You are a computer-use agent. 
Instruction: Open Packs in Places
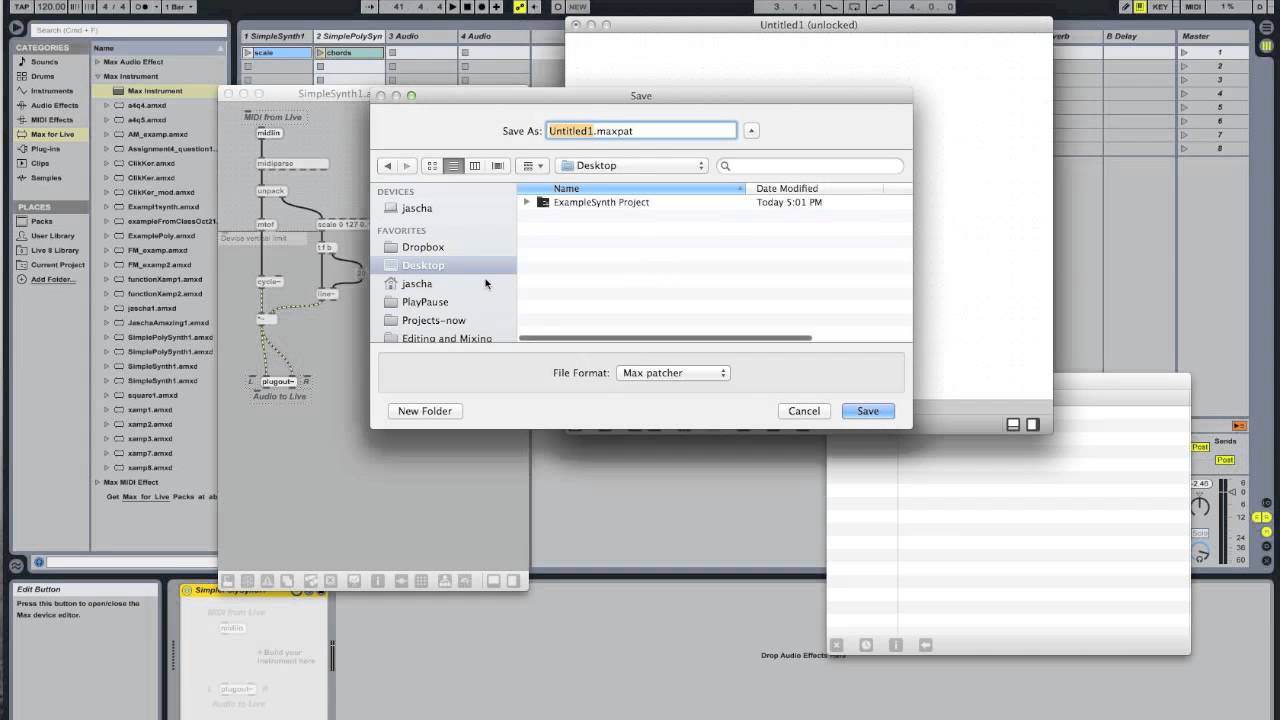tap(42, 221)
